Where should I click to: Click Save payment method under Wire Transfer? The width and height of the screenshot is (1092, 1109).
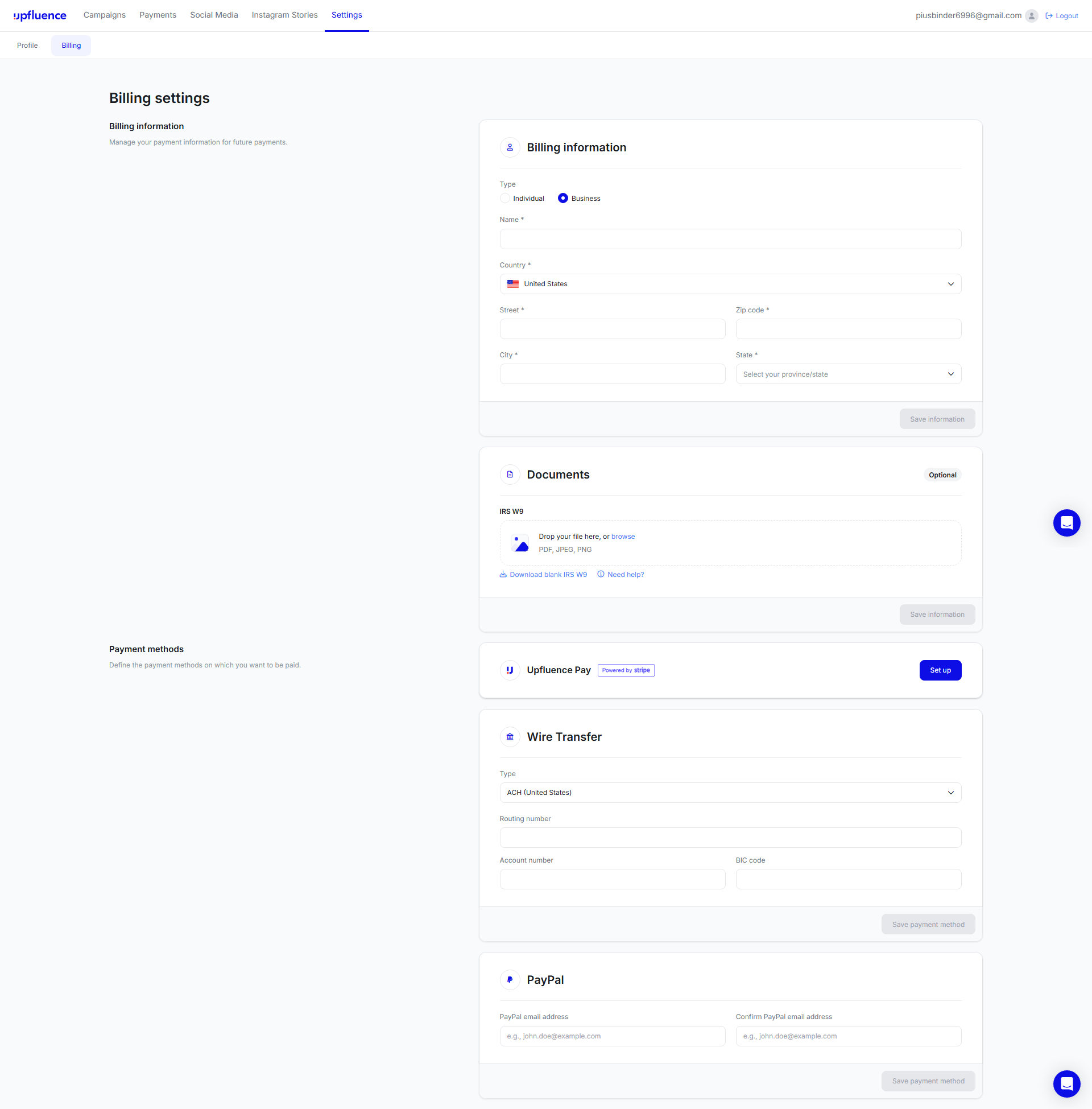point(928,924)
